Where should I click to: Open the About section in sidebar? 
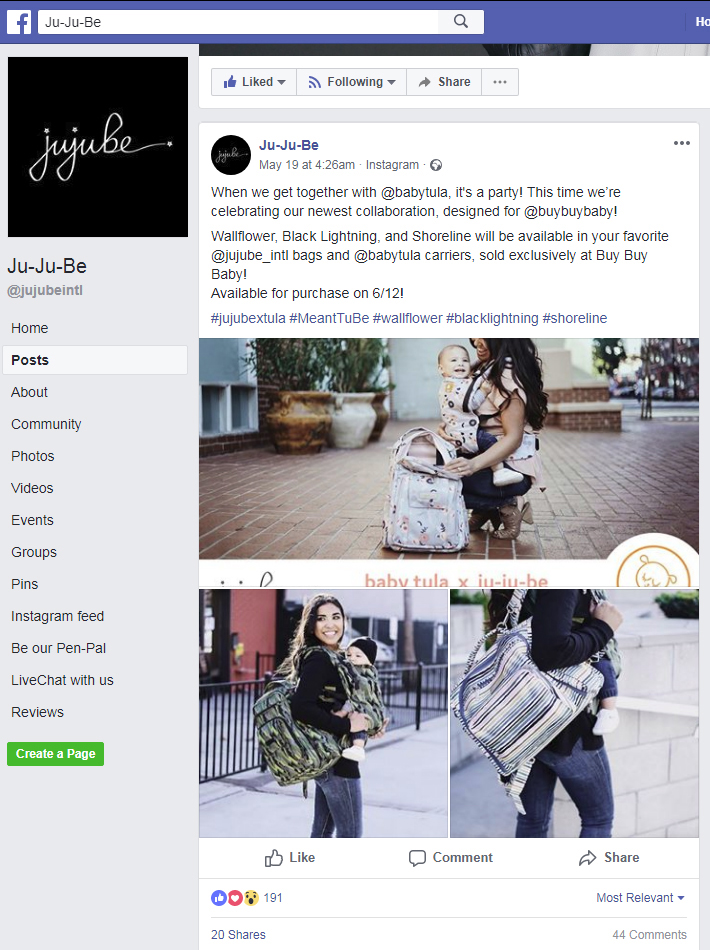(x=29, y=392)
